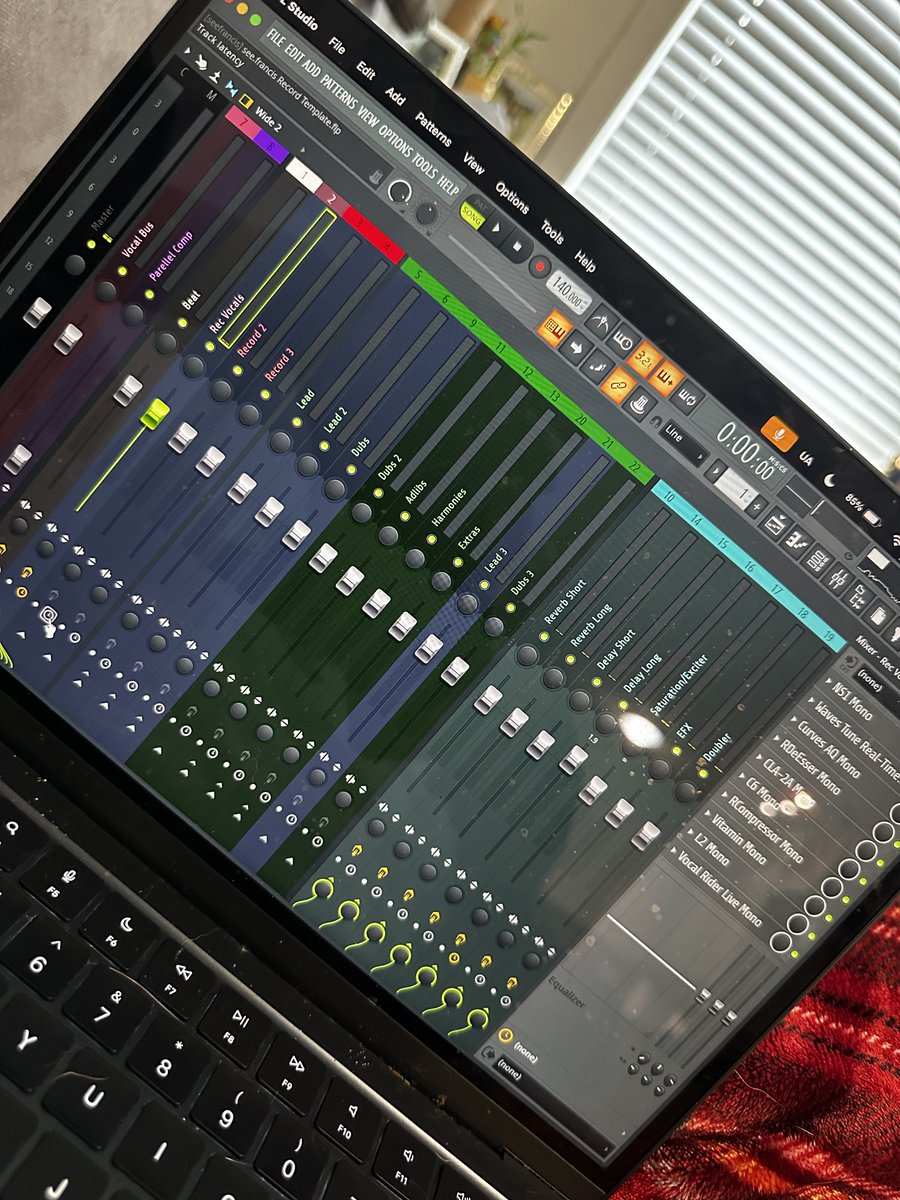Click the red record button
Image resolution: width=900 pixels, height=1200 pixels.
tap(540, 267)
